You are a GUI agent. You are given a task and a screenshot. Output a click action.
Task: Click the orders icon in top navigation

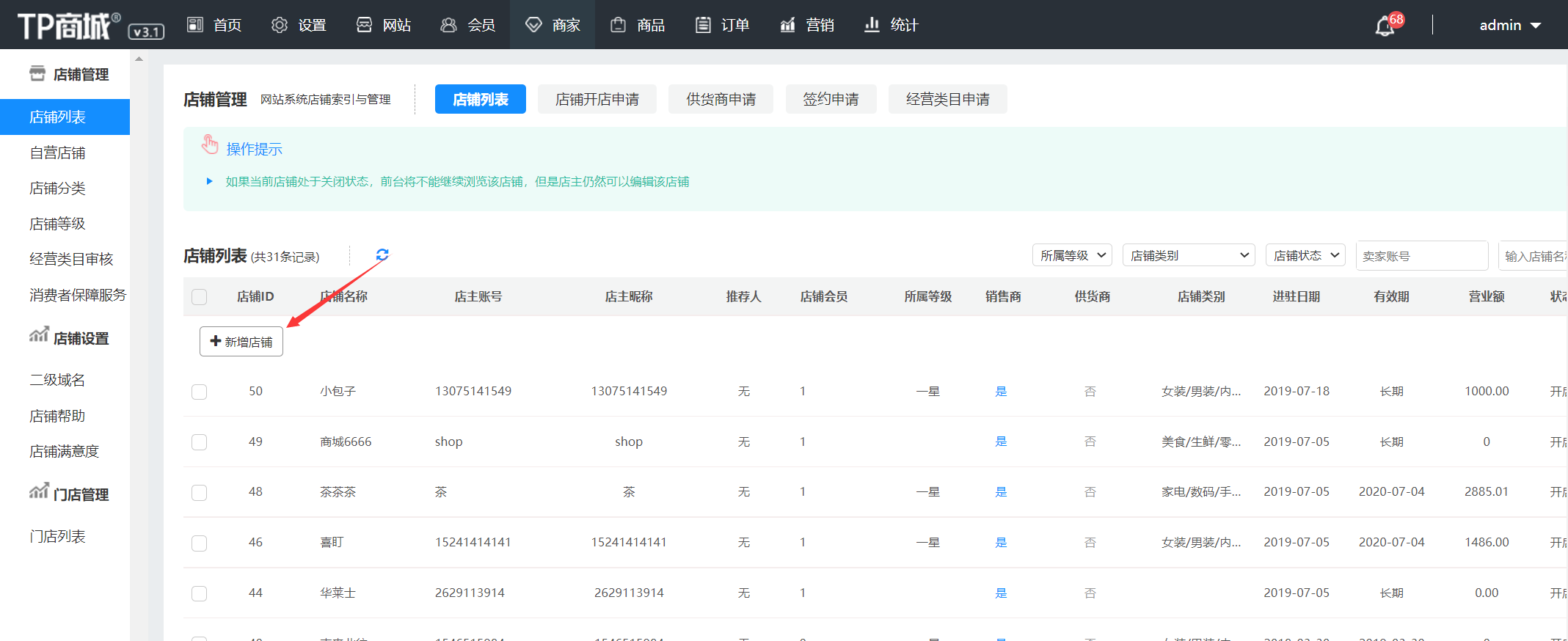(x=702, y=25)
